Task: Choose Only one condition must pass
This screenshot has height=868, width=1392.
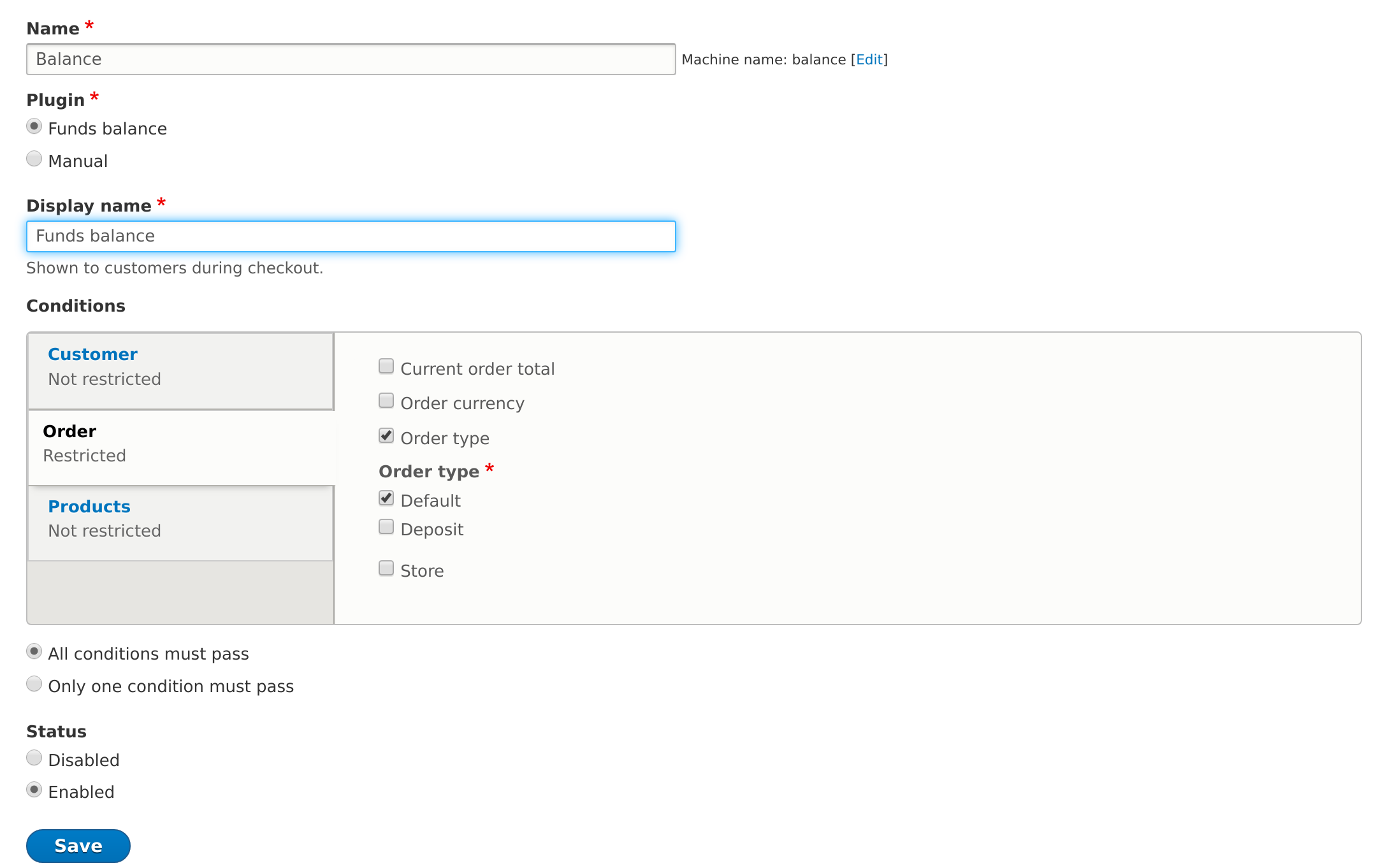Action: (34, 684)
